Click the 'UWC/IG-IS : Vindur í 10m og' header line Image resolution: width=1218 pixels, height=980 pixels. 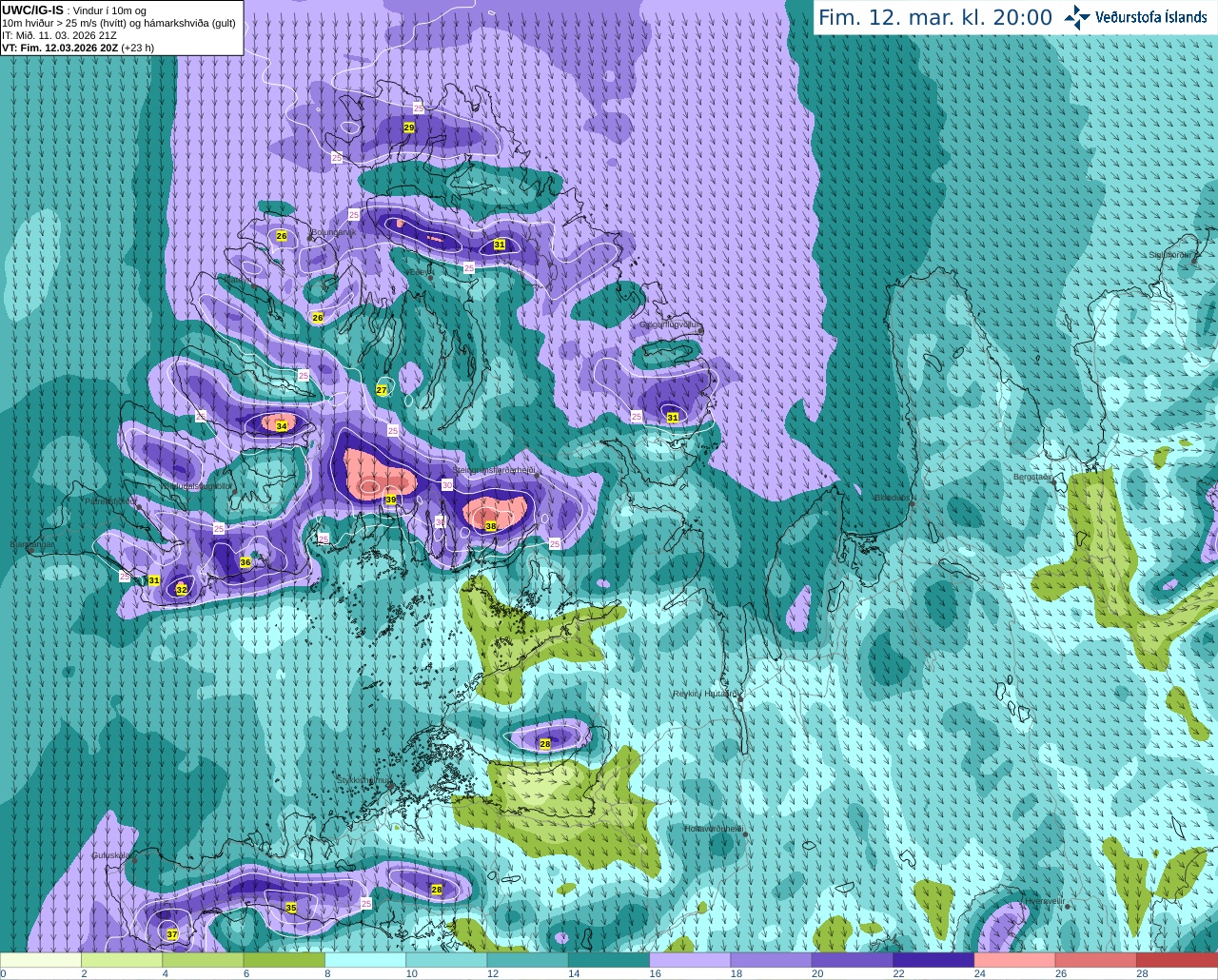[73, 10]
